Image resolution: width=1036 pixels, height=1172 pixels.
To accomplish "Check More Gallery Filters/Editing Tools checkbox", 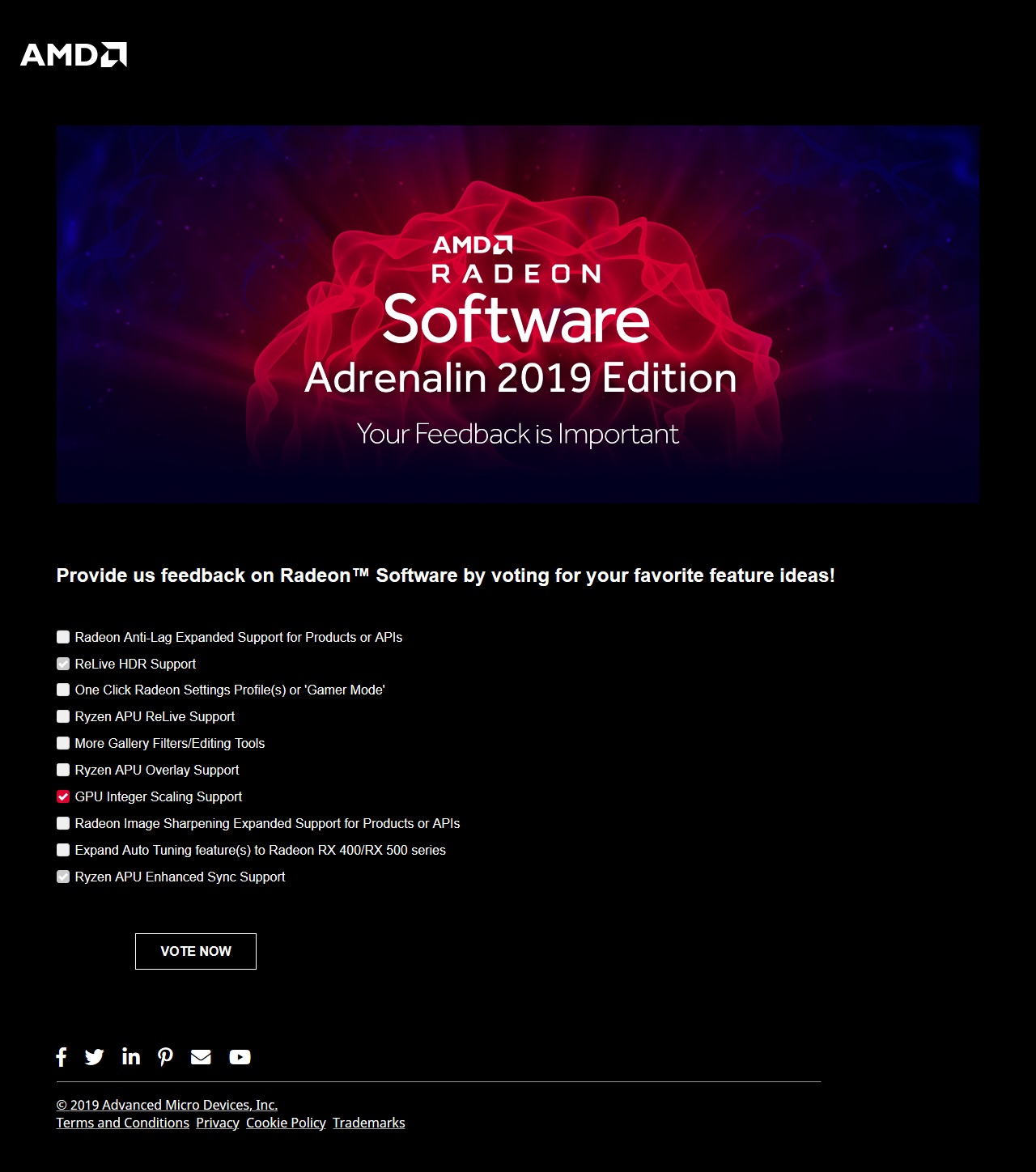I will click(x=63, y=743).
